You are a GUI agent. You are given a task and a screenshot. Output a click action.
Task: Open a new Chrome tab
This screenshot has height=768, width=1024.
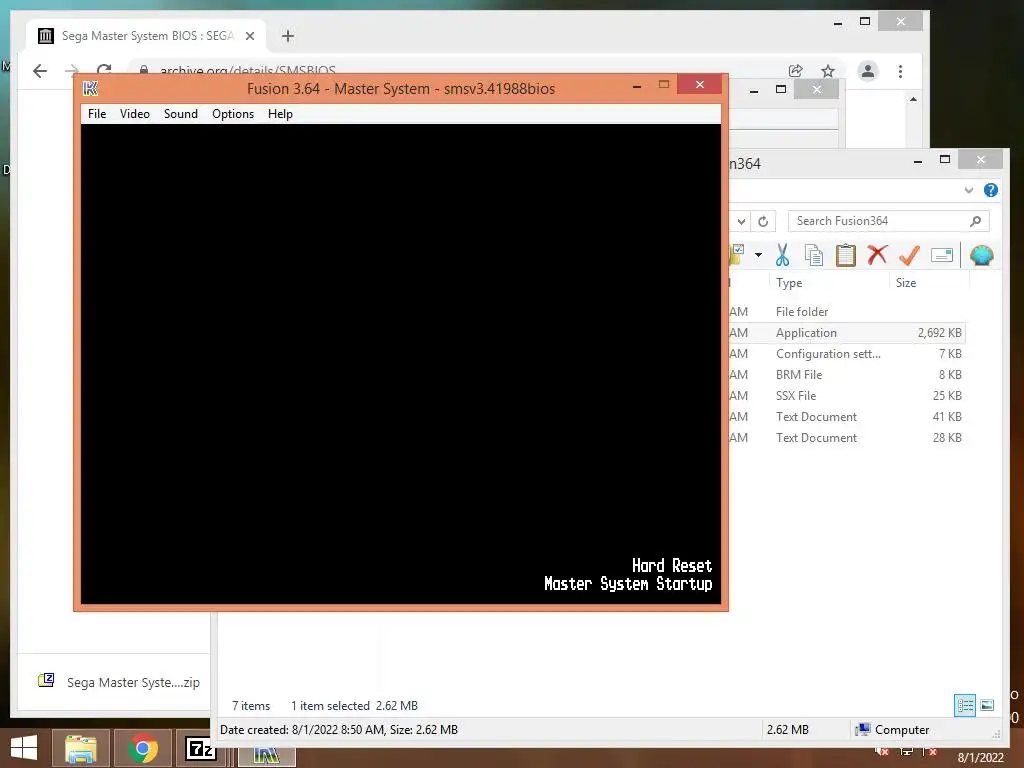[287, 36]
